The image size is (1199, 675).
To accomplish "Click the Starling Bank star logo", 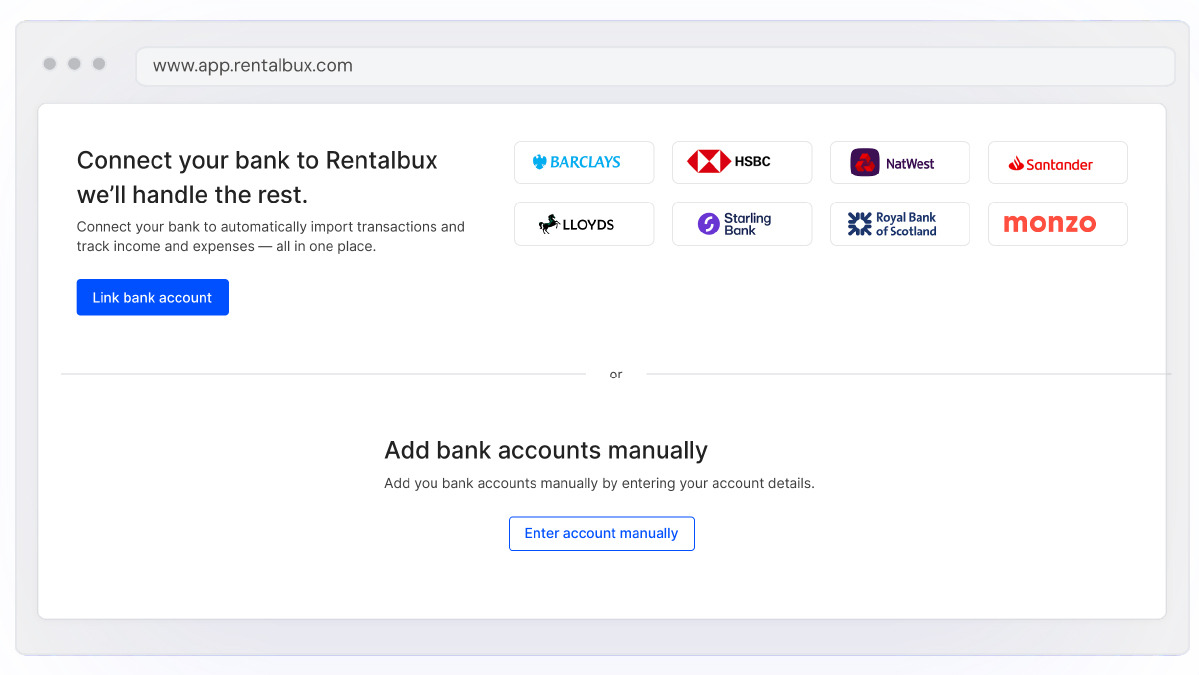I will pos(709,223).
